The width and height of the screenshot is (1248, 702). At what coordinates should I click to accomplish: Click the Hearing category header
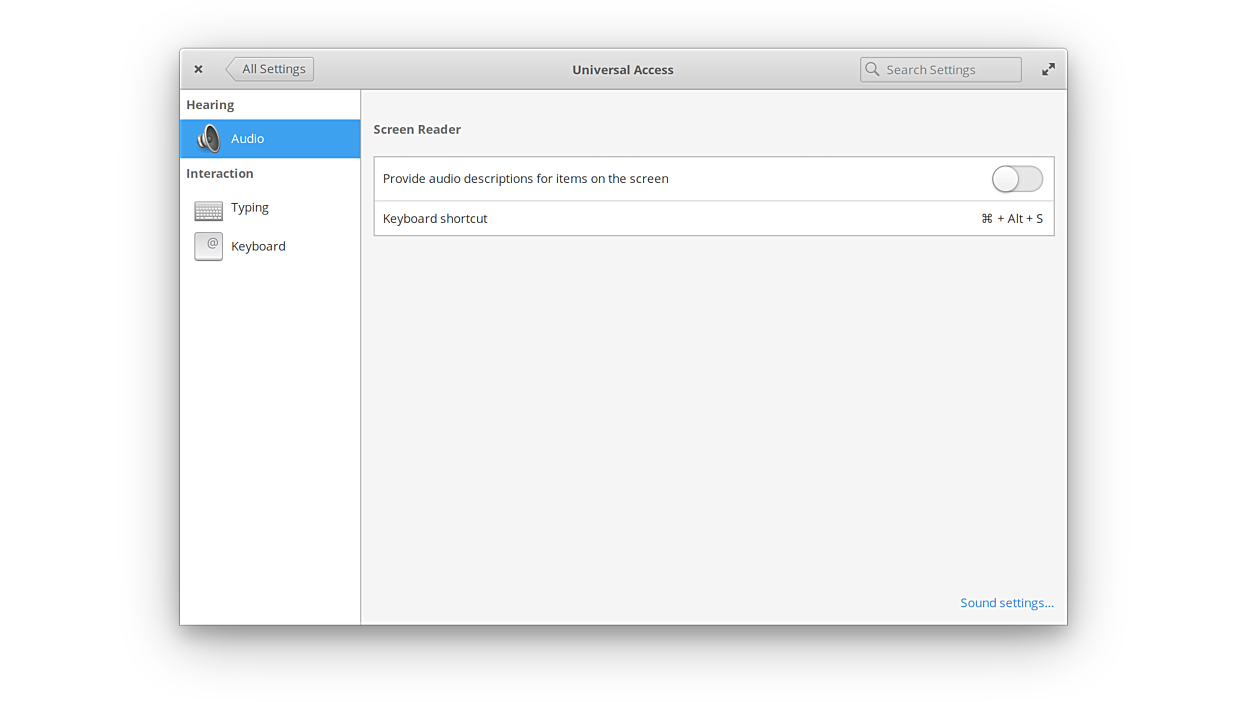coord(210,105)
